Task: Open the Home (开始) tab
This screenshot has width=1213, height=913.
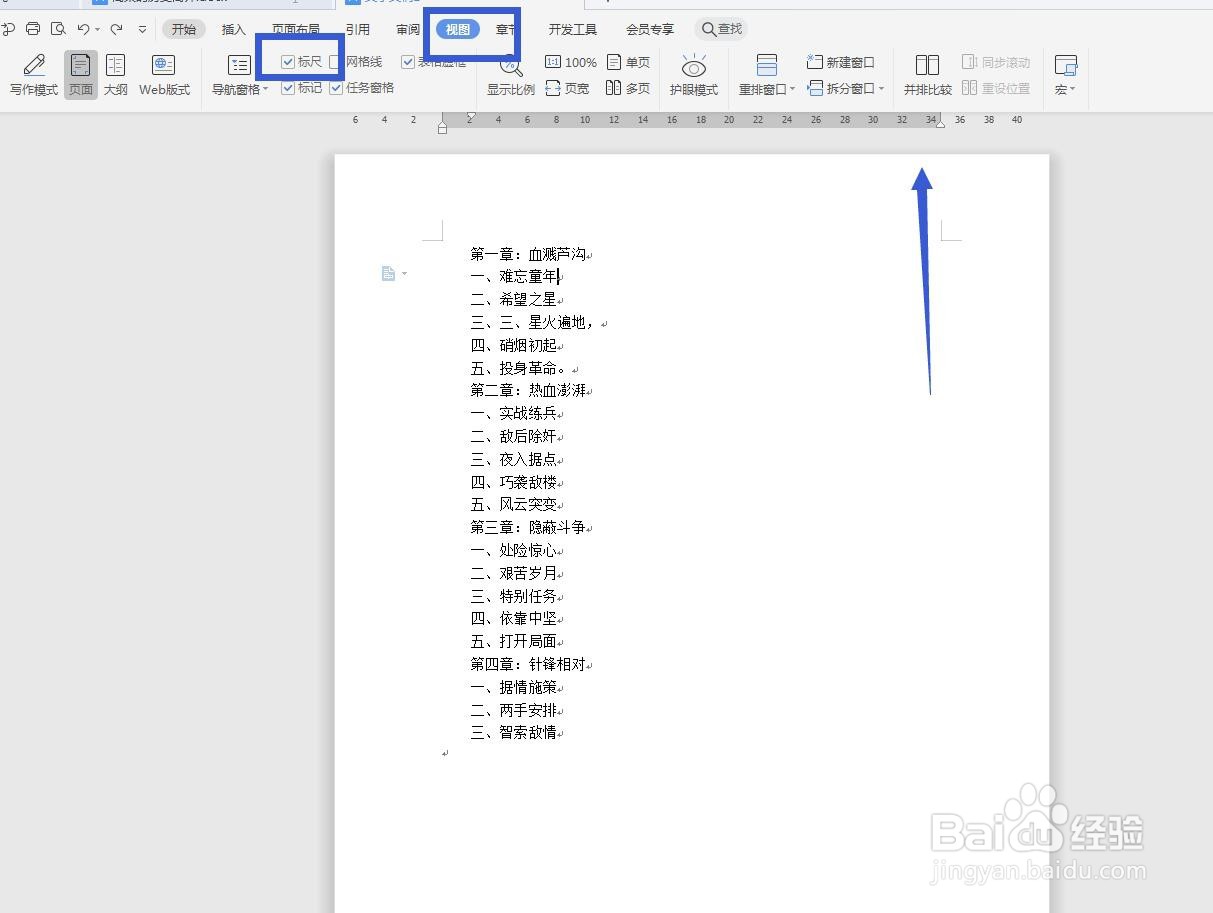Action: 184,29
